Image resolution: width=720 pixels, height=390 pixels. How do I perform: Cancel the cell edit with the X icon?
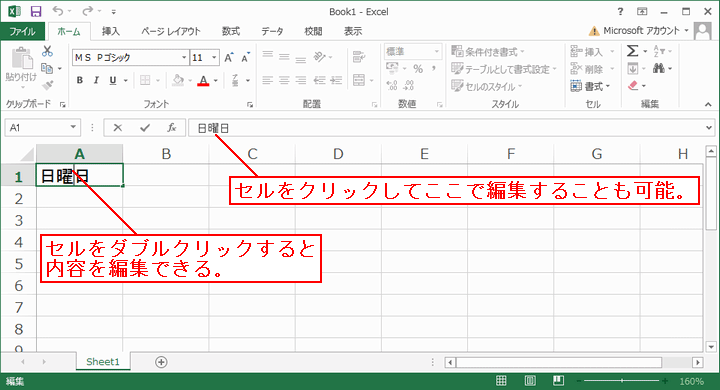click(118, 128)
